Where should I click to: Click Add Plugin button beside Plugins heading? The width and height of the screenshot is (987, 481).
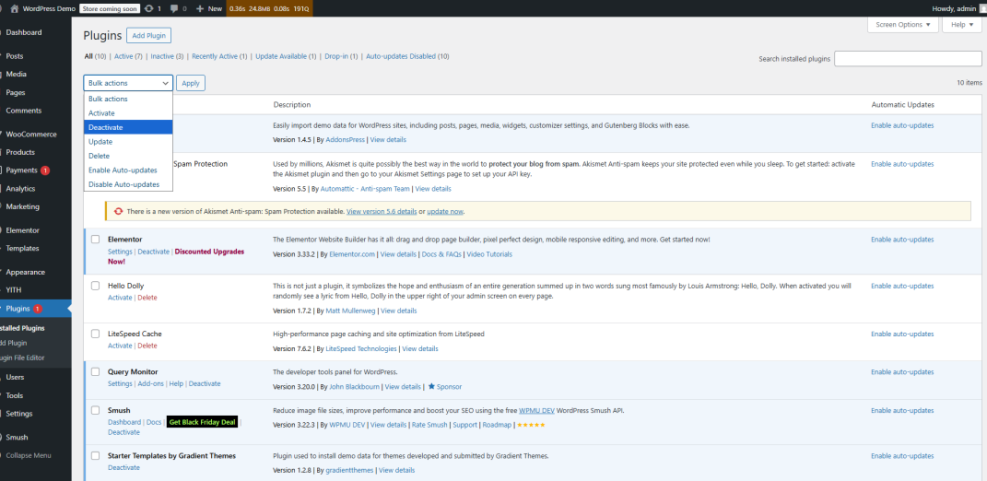(x=150, y=35)
